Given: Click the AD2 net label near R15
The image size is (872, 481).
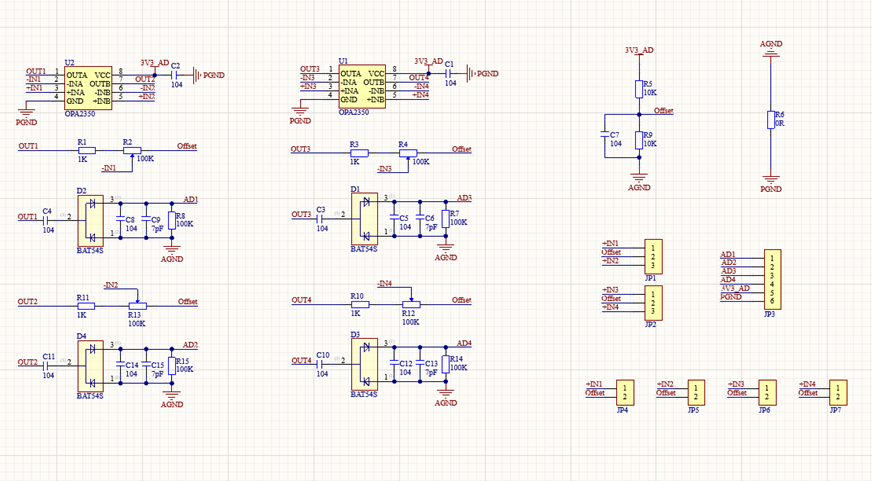Looking at the screenshot, I should tap(191, 345).
